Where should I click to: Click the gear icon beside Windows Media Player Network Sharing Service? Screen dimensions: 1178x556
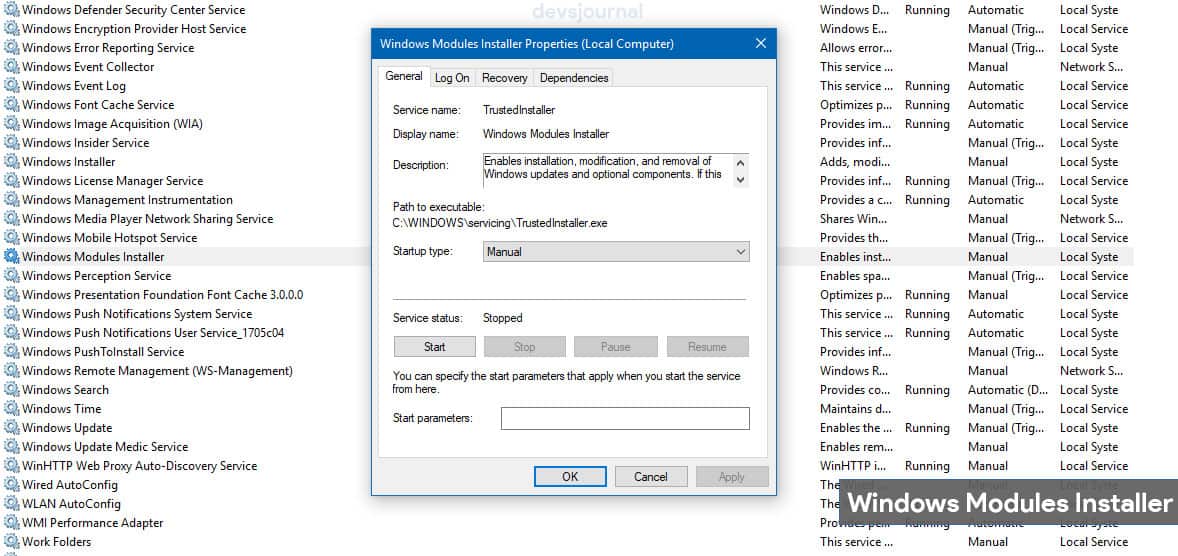pos(11,219)
